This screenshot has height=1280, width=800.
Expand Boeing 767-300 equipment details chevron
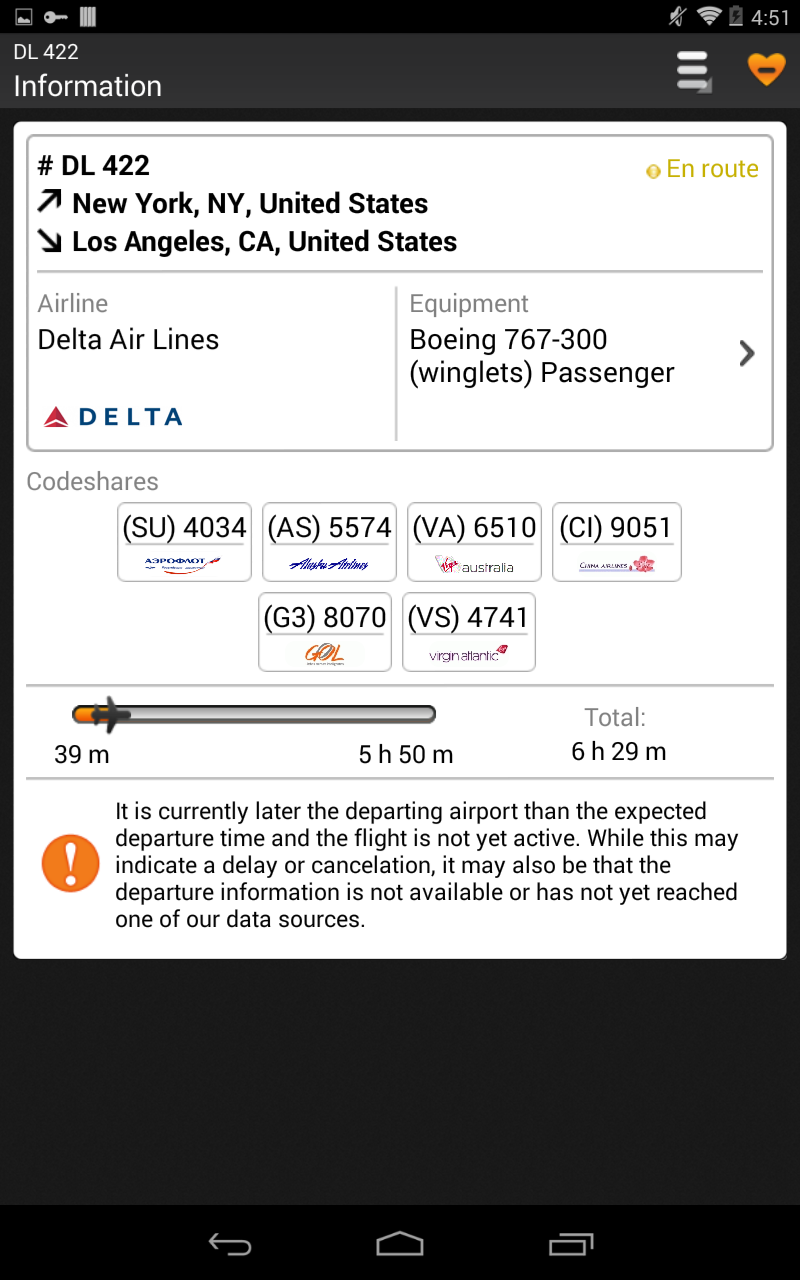[x=746, y=353]
